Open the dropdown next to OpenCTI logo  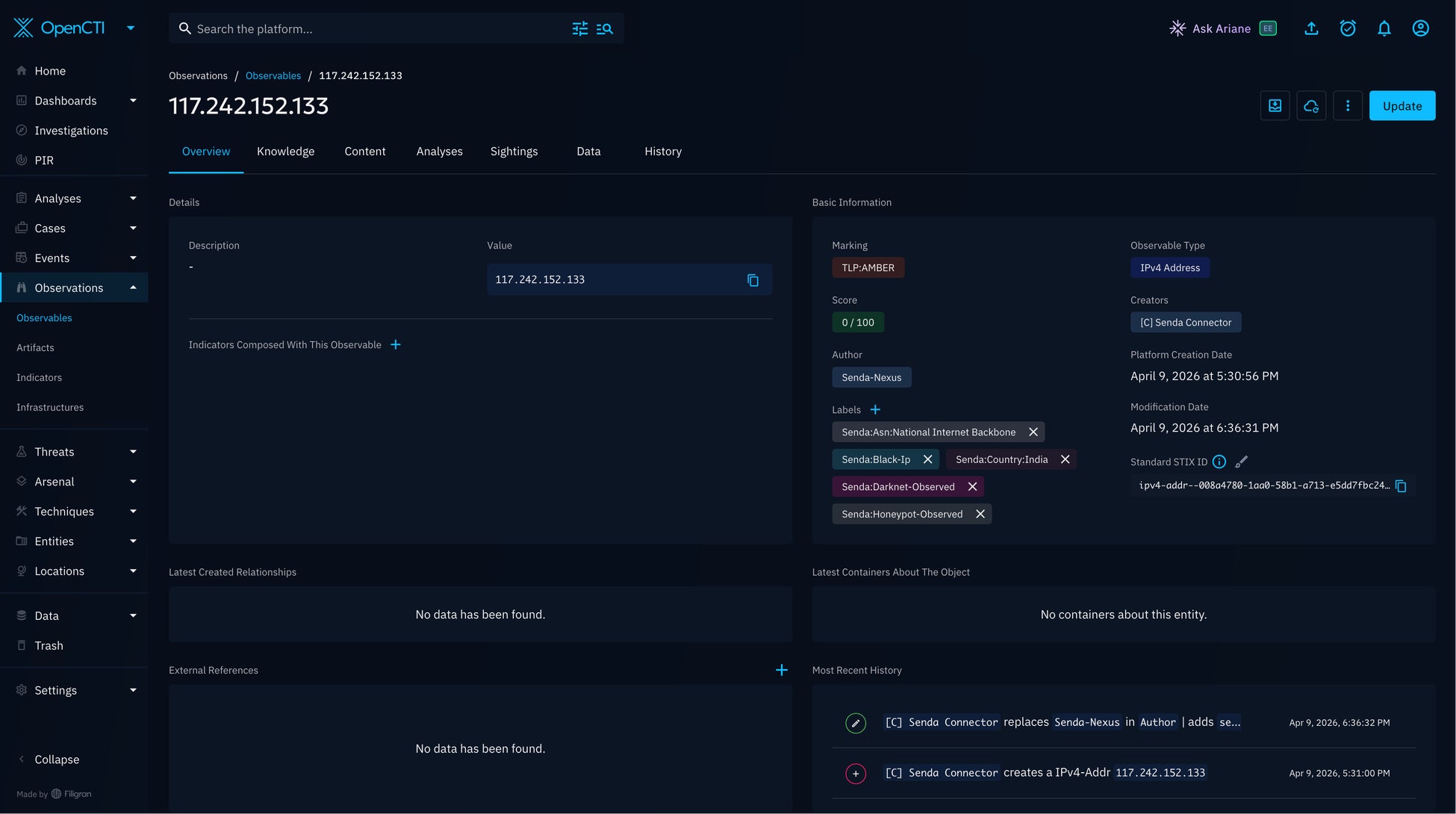[131, 28]
